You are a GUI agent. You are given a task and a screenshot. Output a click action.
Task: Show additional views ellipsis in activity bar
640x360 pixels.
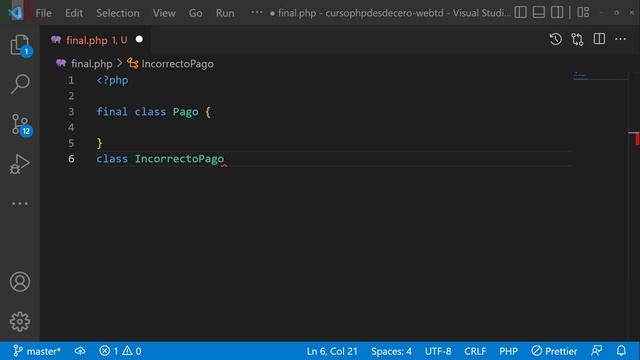tap(20, 203)
